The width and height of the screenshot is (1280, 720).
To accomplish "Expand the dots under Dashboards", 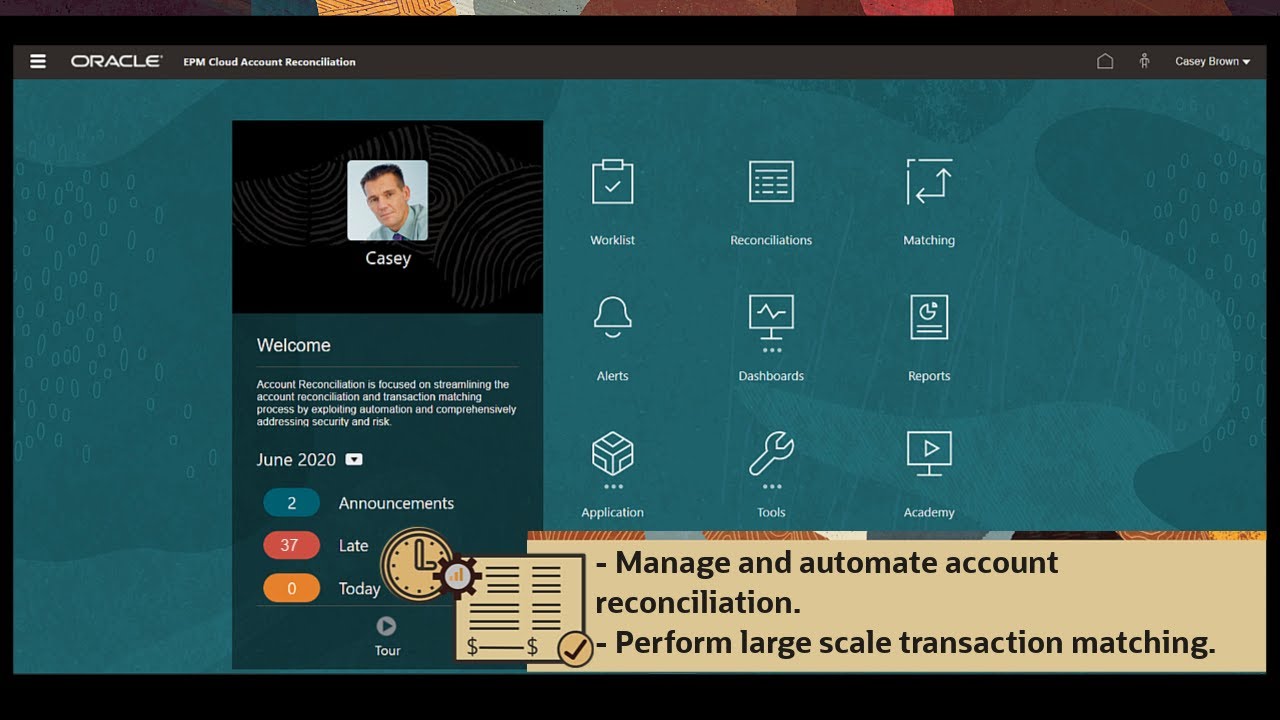I will coord(771,351).
